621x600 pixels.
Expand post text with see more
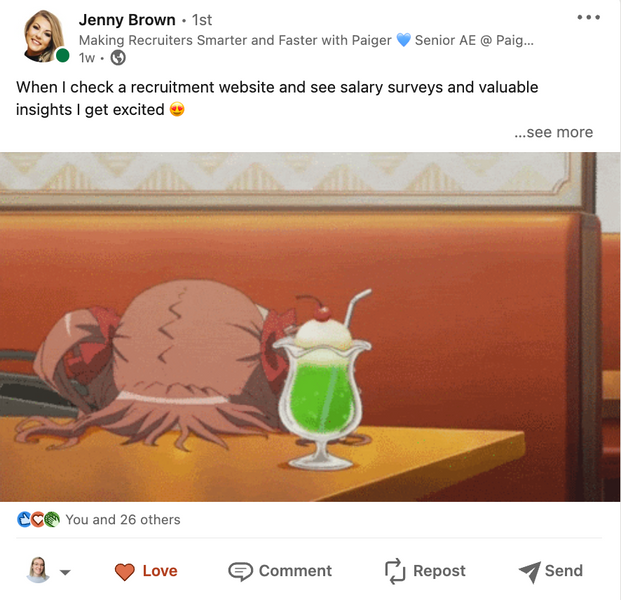[x=553, y=132]
